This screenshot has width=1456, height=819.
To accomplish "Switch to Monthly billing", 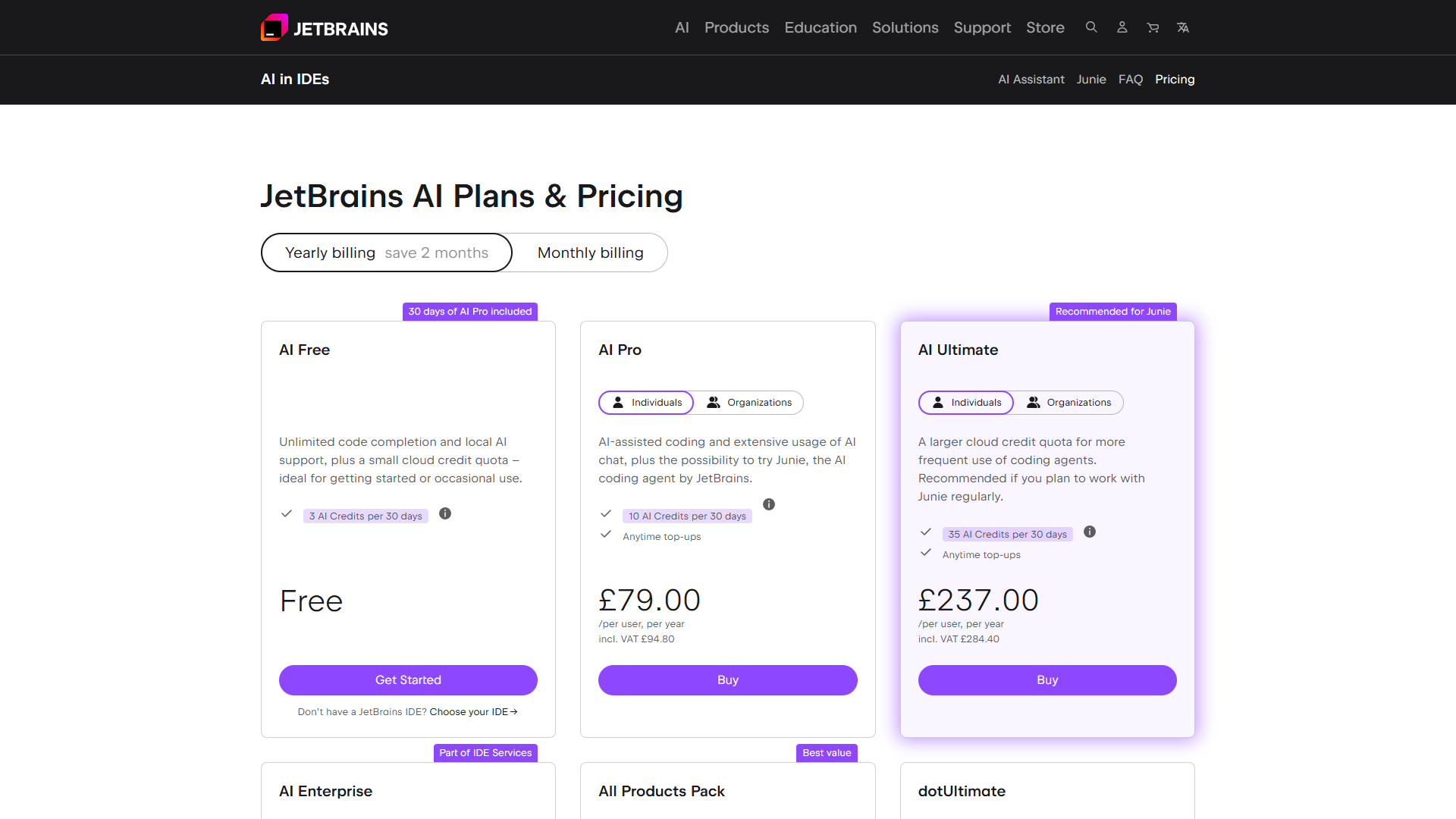I will tap(589, 253).
